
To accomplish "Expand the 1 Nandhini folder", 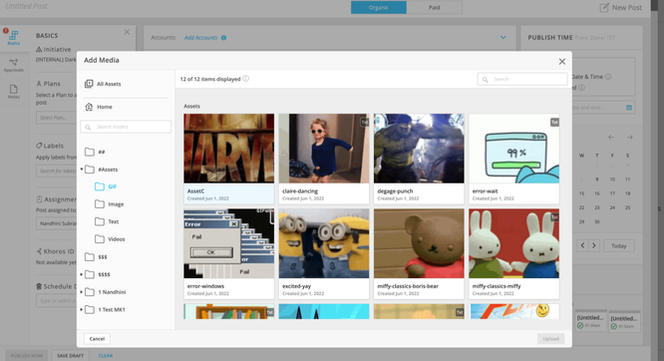I will click(81, 292).
